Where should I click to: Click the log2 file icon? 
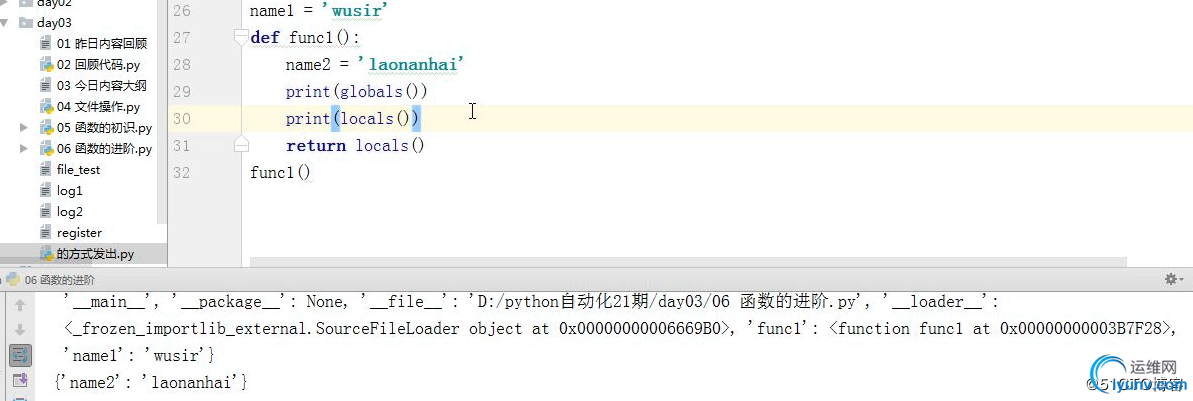(46, 212)
